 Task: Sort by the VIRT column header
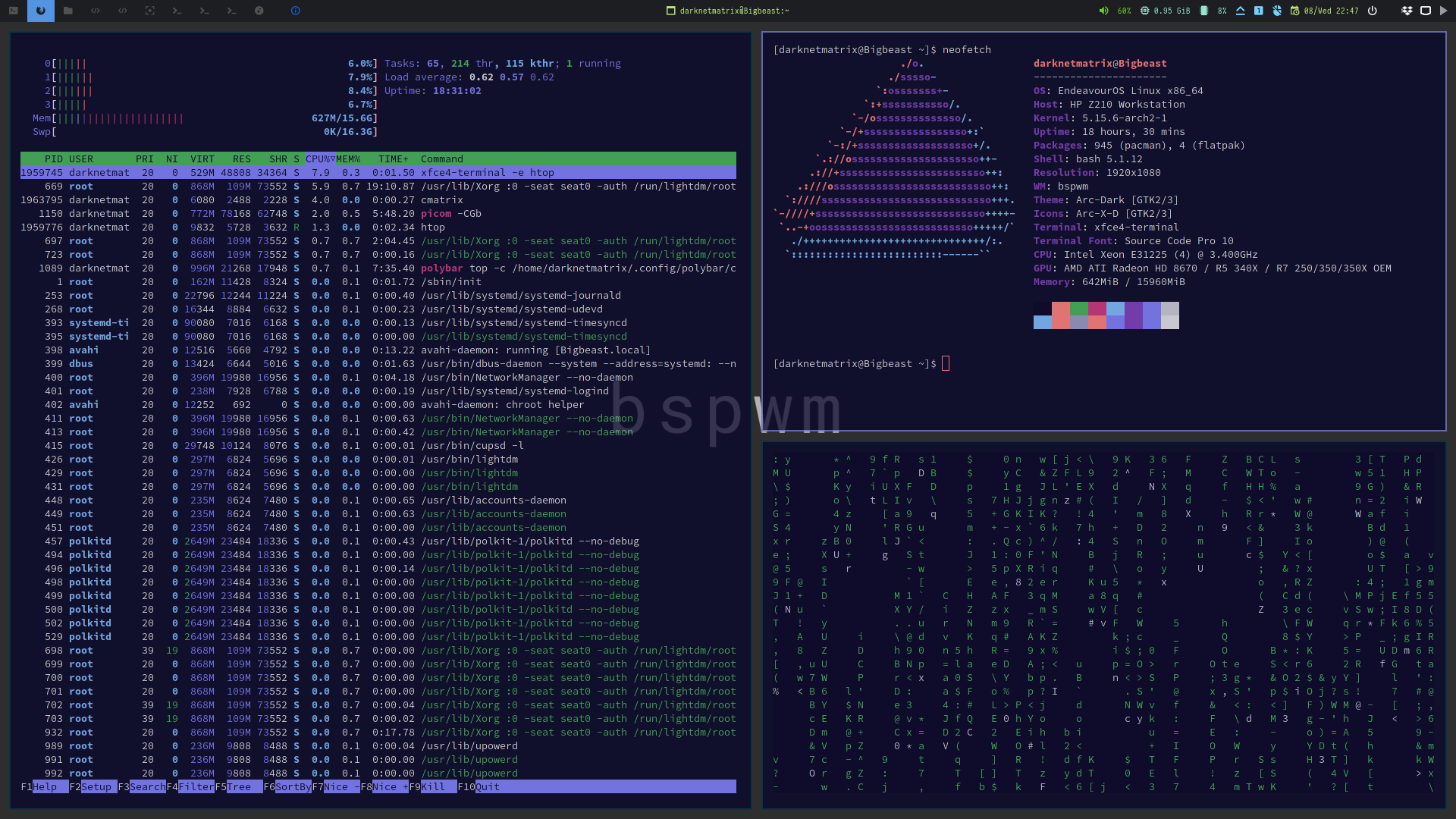(x=202, y=158)
